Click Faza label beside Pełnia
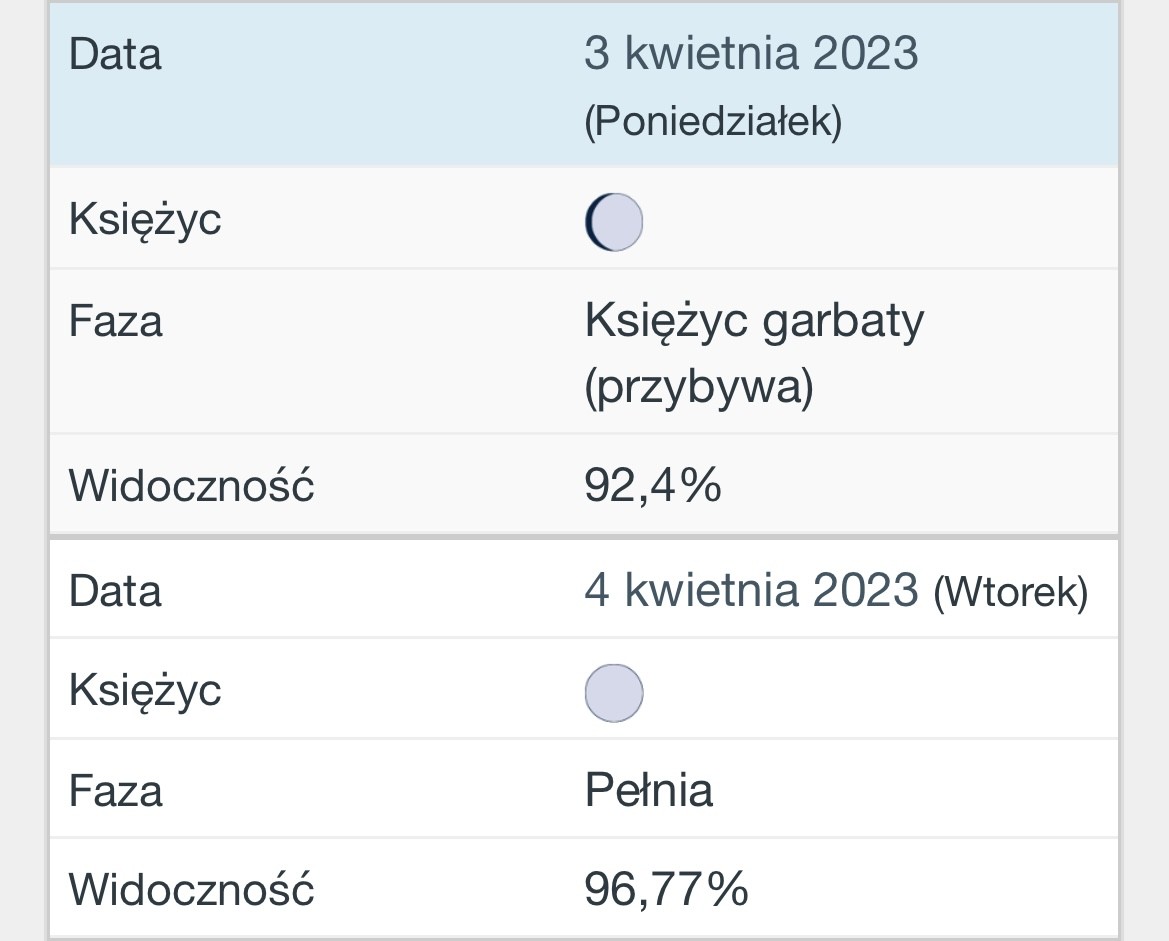 [115, 791]
